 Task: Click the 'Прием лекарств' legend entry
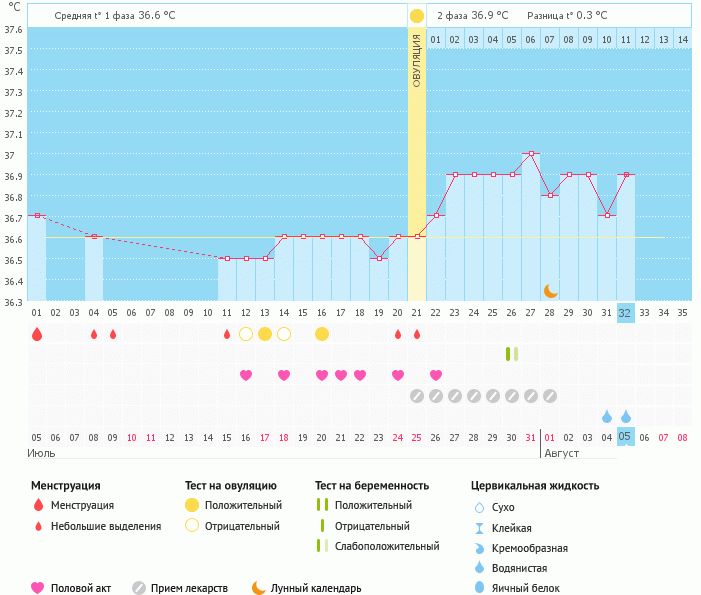tap(188, 588)
